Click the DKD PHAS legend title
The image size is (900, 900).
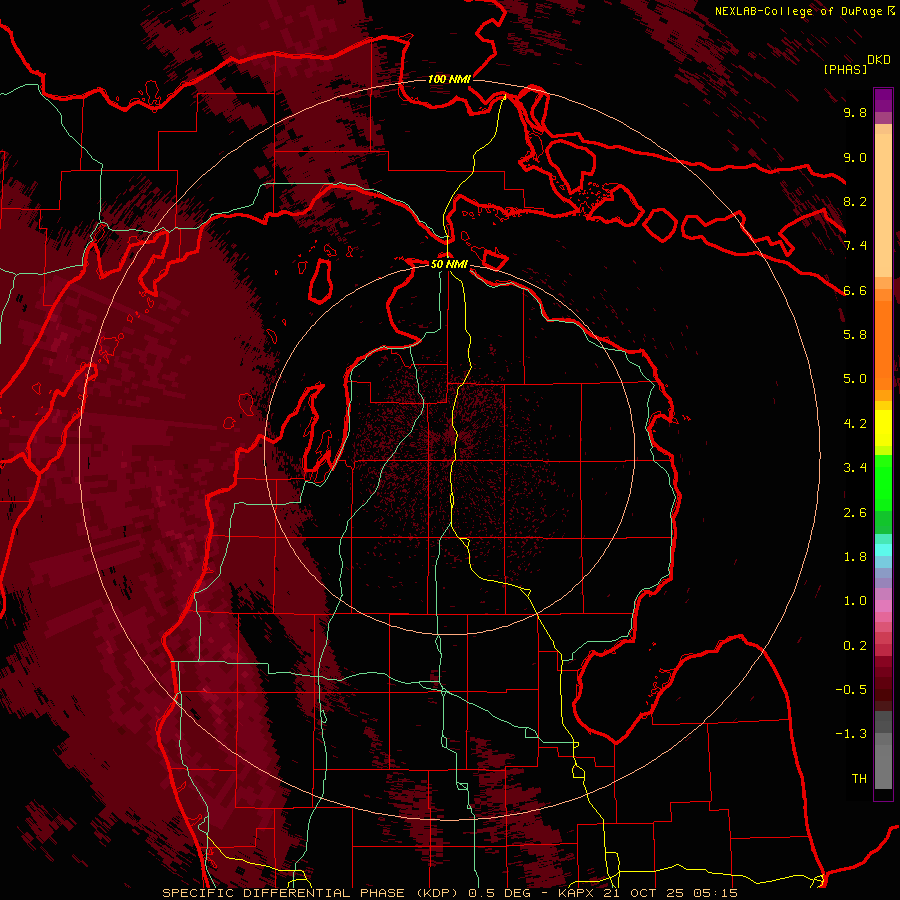tap(857, 64)
